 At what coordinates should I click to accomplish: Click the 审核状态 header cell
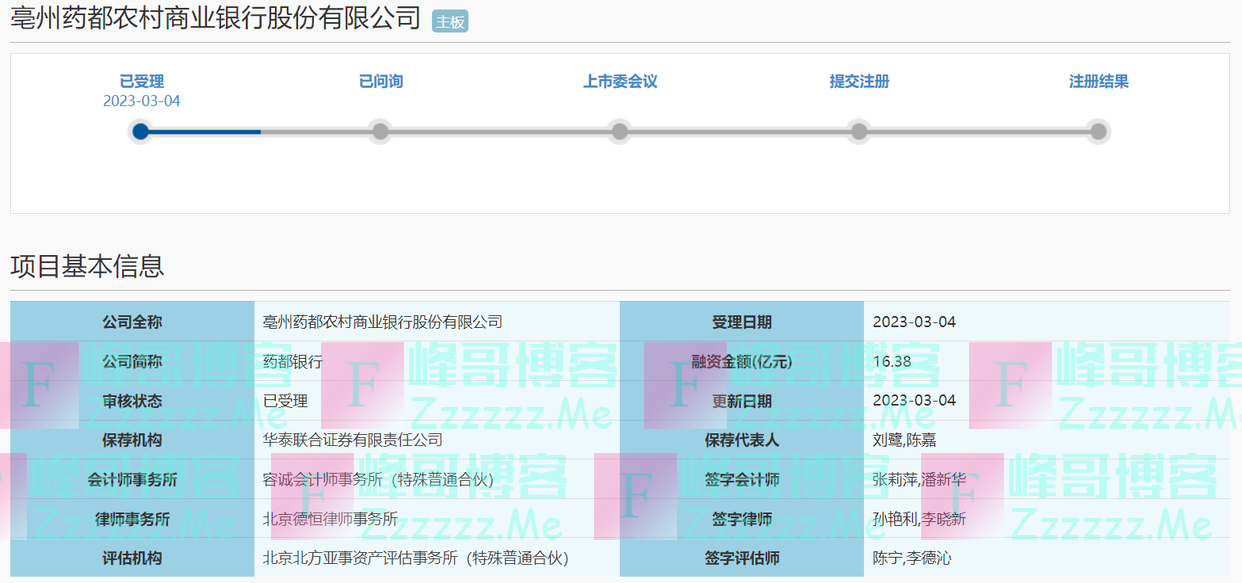pos(132,400)
